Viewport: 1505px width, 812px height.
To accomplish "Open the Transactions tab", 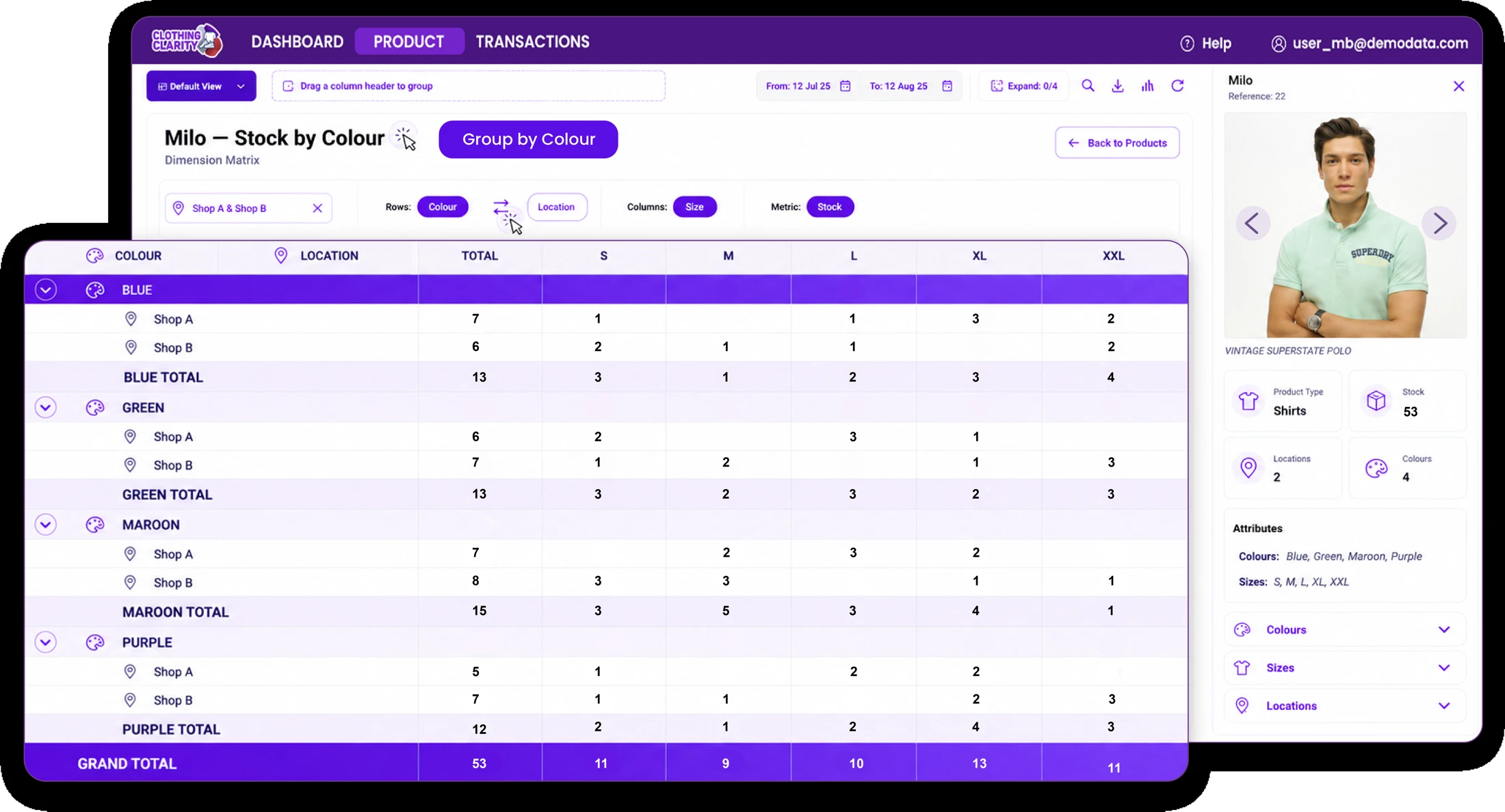I will [532, 42].
